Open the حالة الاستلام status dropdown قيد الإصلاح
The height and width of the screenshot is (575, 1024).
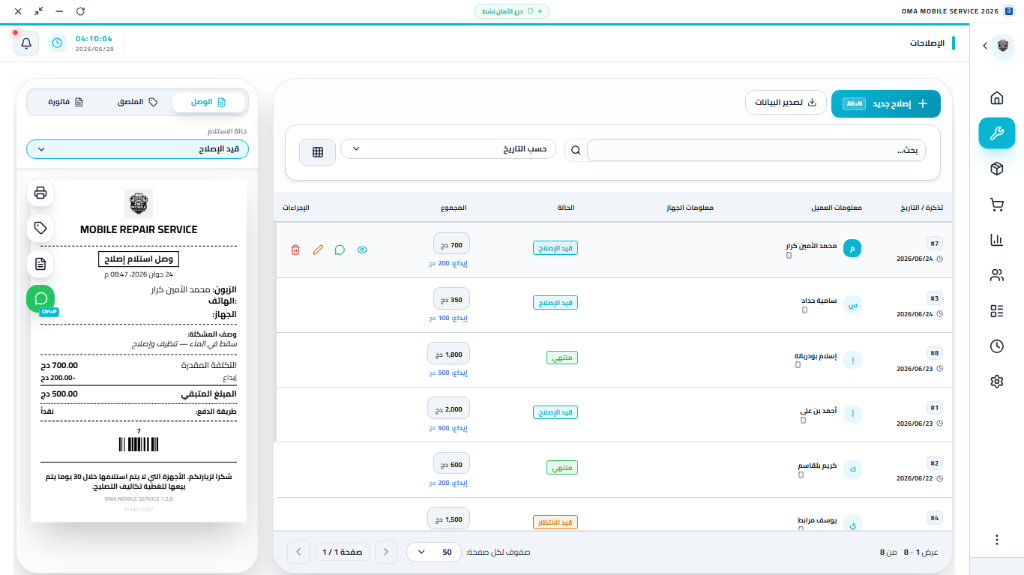tap(137, 149)
